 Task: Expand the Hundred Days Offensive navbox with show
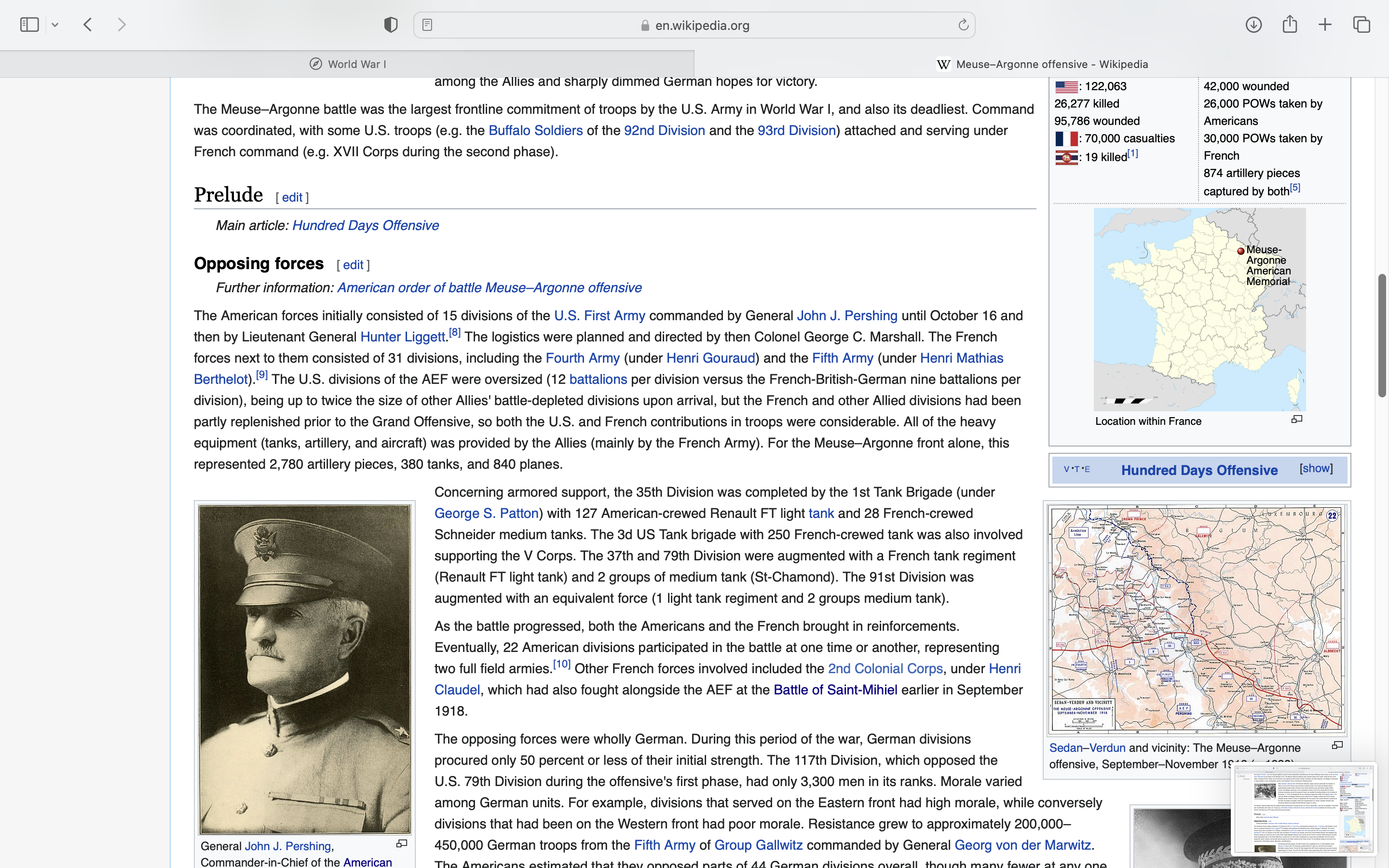point(1316,468)
